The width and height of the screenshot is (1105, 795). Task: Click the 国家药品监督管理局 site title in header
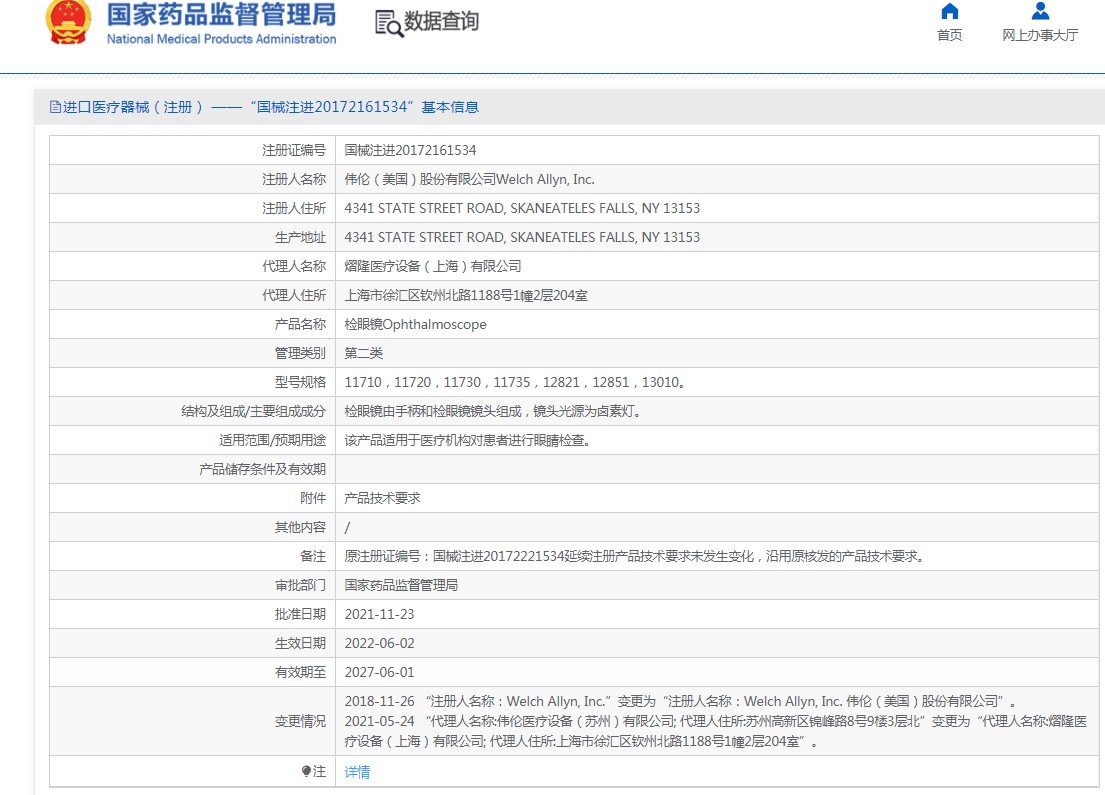coord(221,14)
